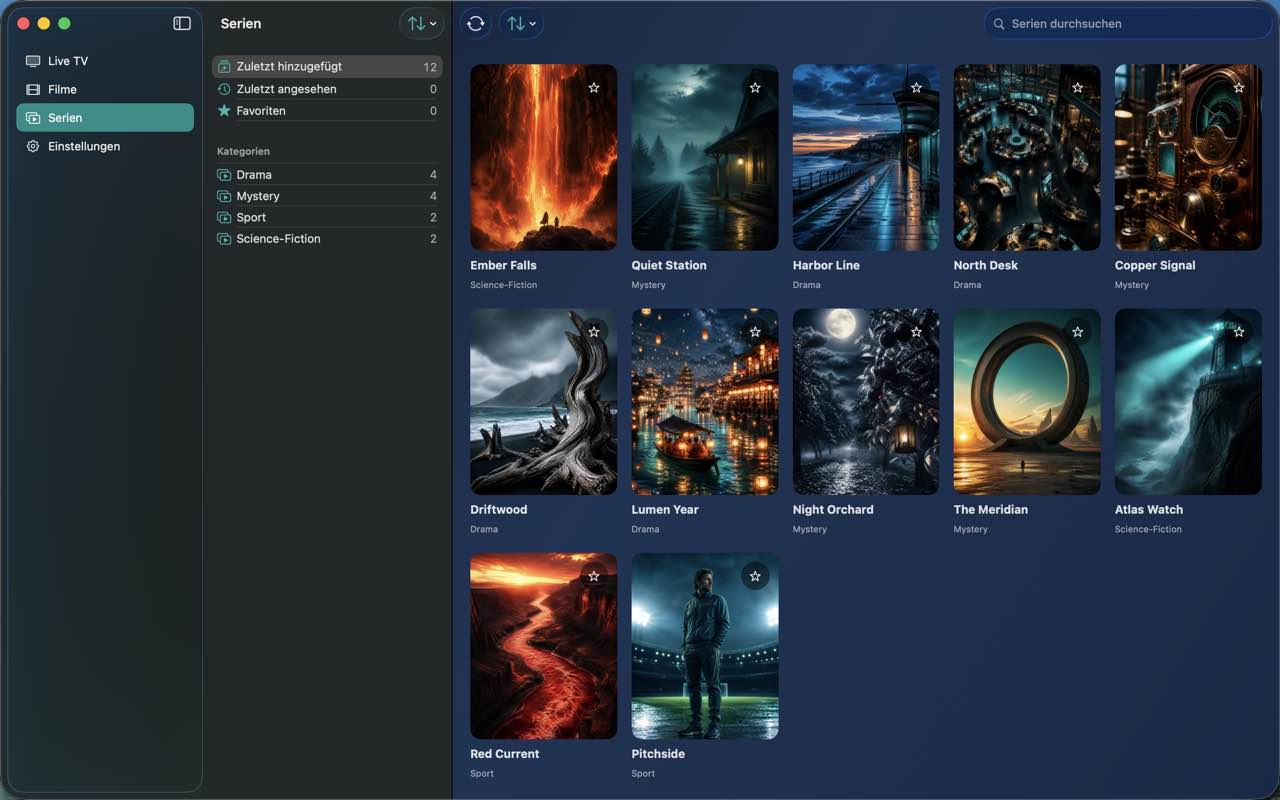
Task: Open Einstellungen
Action: click(x=105, y=146)
